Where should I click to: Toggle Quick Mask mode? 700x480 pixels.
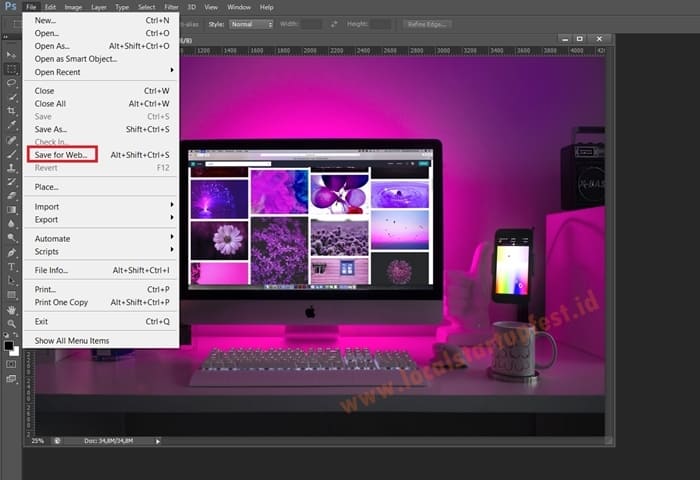click(x=11, y=364)
